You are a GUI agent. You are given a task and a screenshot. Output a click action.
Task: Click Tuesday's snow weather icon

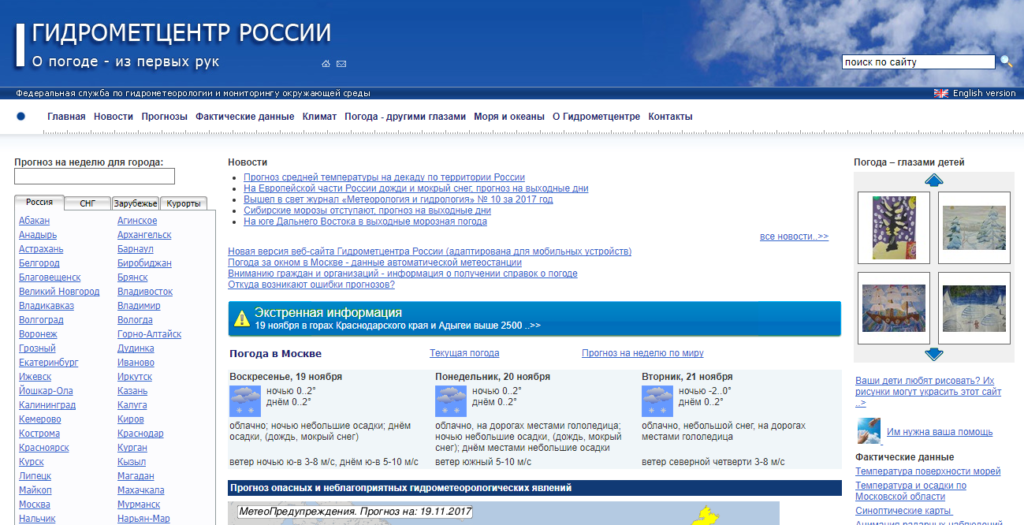pyautogui.click(x=657, y=401)
